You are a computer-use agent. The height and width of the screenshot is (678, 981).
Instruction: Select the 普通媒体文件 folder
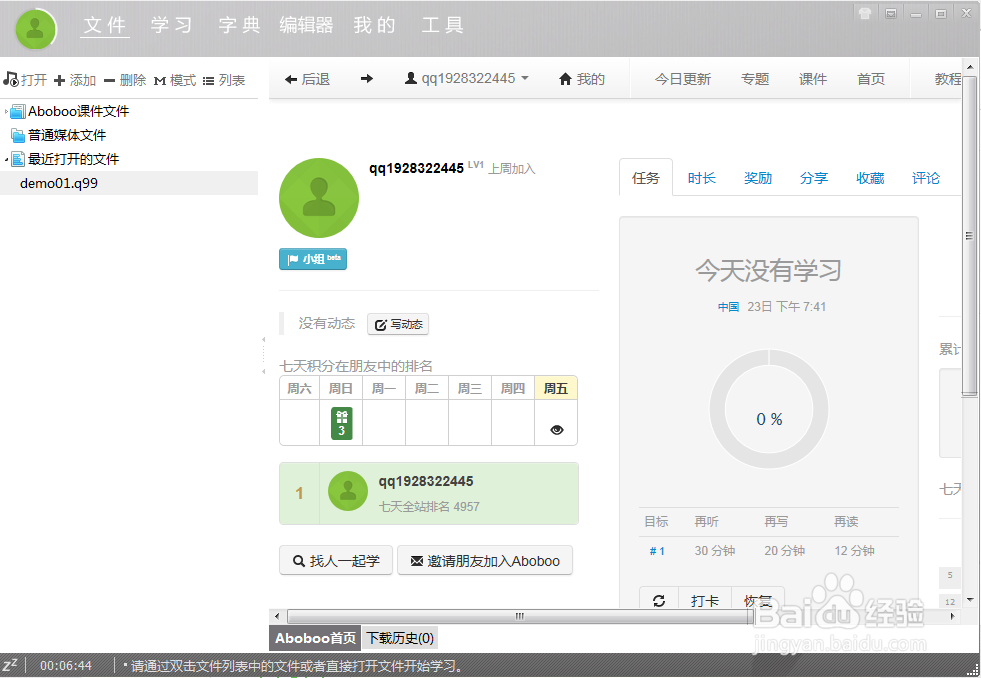click(58, 135)
